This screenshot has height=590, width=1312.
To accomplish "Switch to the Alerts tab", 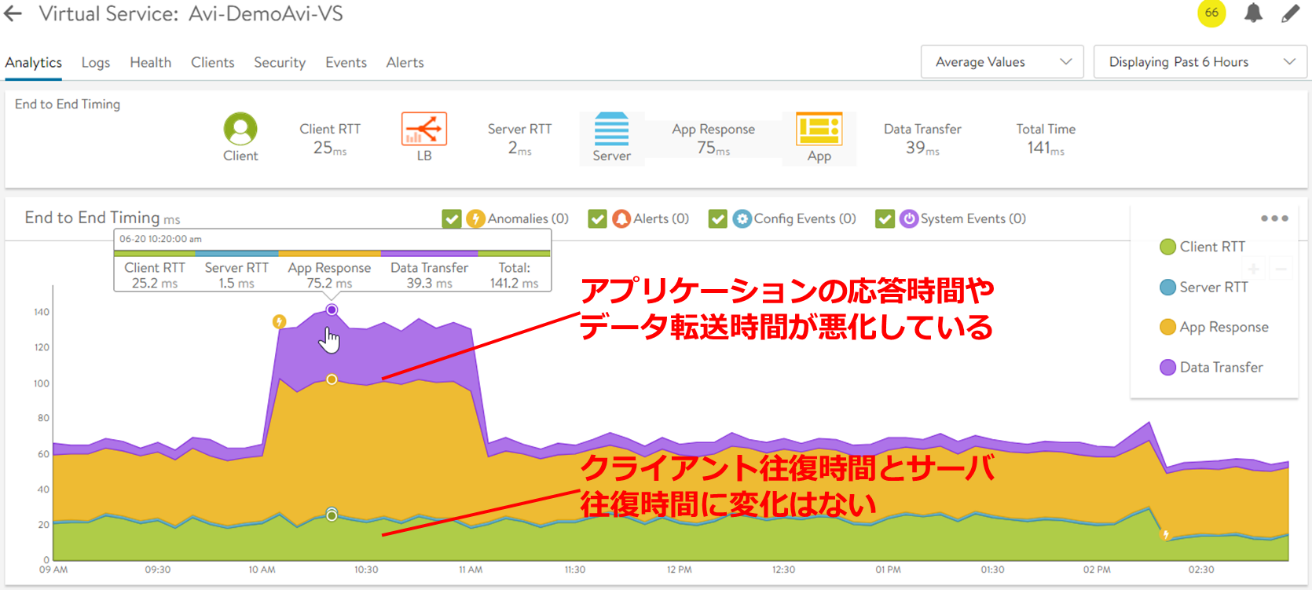I will [405, 62].
